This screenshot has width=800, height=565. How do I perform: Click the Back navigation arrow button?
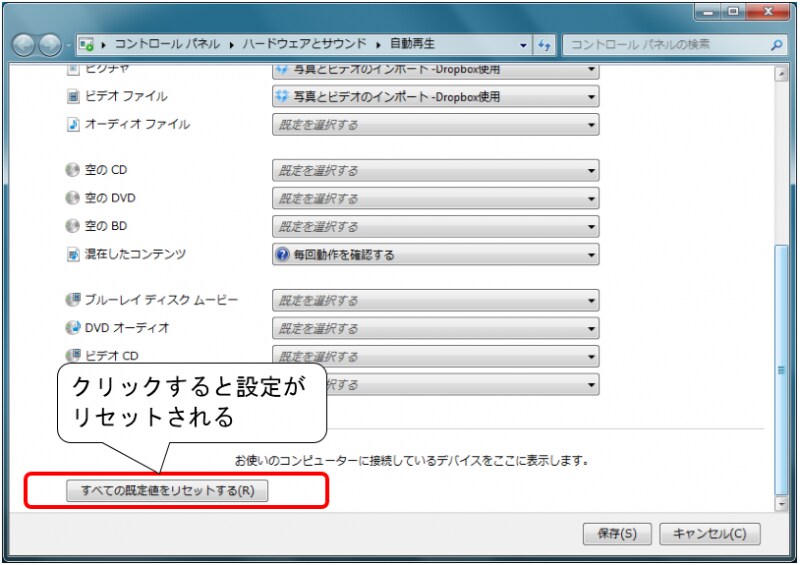click(x=23, y=45)
